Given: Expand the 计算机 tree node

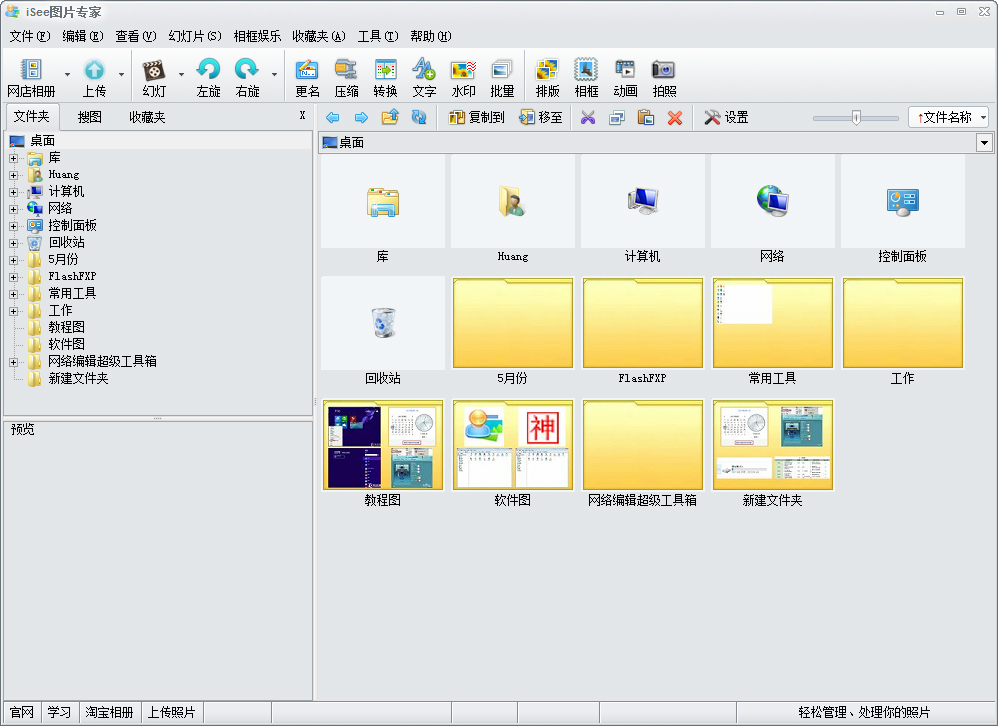Looking at the screenshot, I should [x=13, y=192].
